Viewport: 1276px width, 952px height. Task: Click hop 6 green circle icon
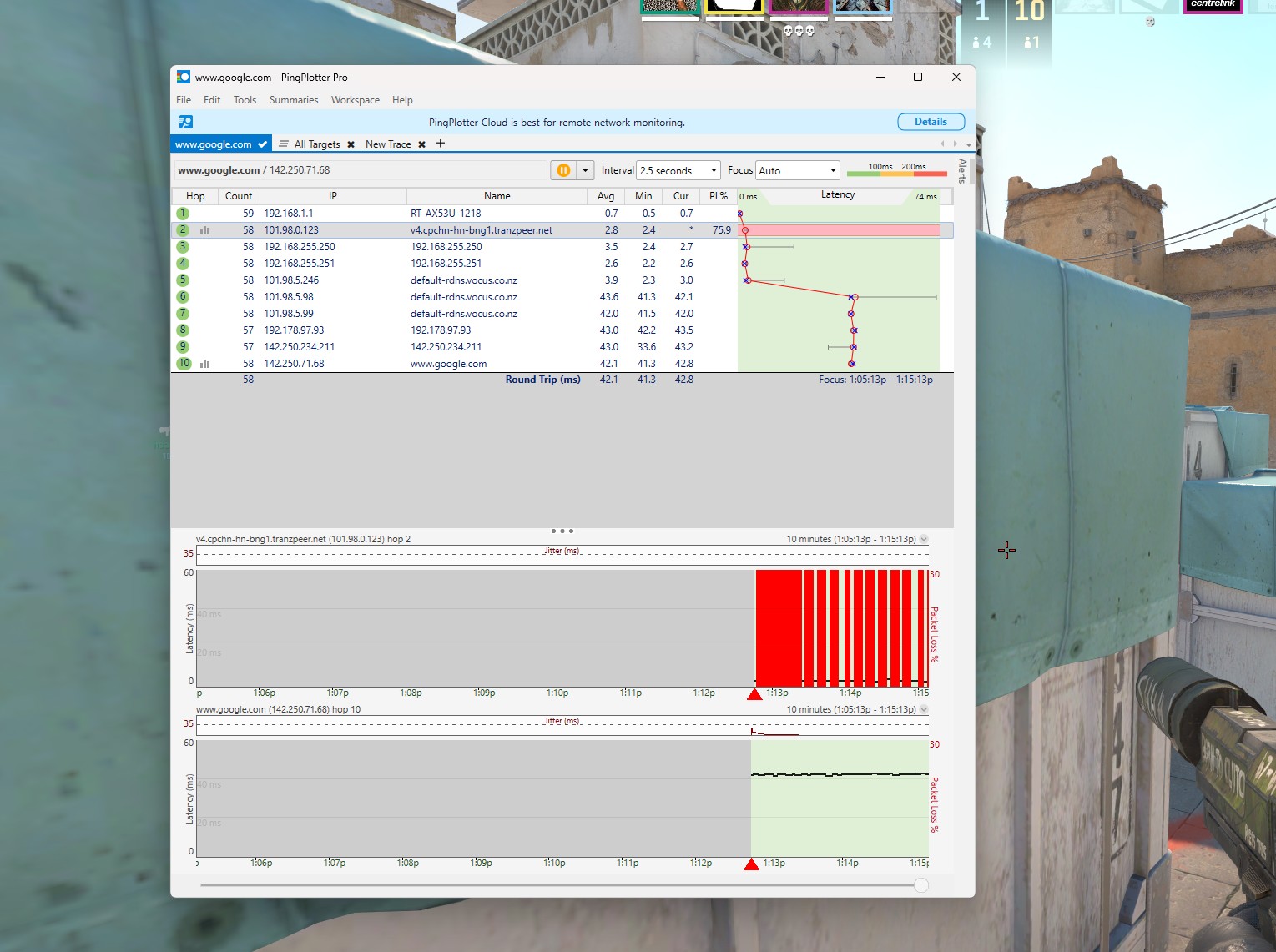[183, 297]
